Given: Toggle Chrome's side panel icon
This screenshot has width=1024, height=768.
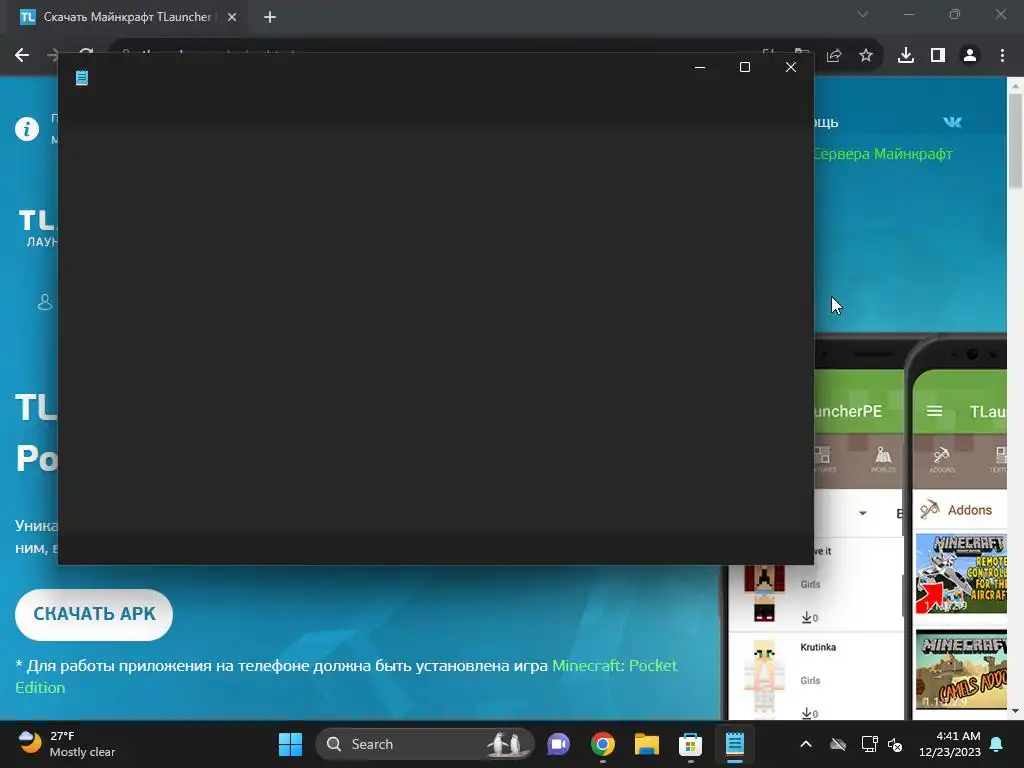Looking at the screenshot, I should point(938,56).
